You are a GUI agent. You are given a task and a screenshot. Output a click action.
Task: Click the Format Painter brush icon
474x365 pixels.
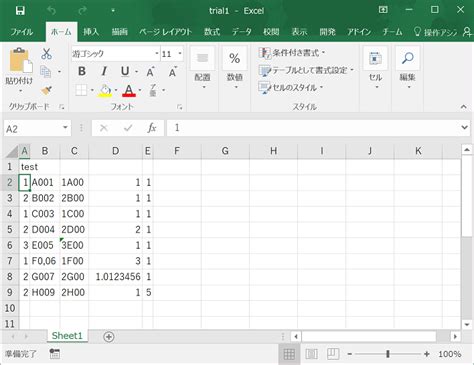(x=46, y=91)
